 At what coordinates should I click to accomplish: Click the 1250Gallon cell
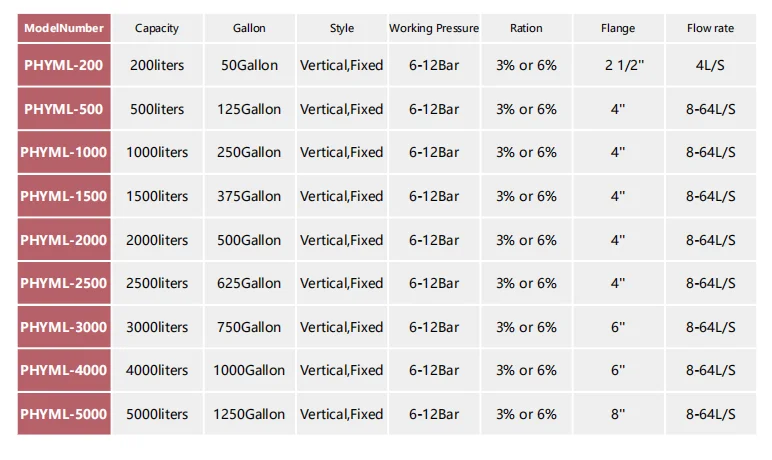pyautogui.click(x=249, y=414)
